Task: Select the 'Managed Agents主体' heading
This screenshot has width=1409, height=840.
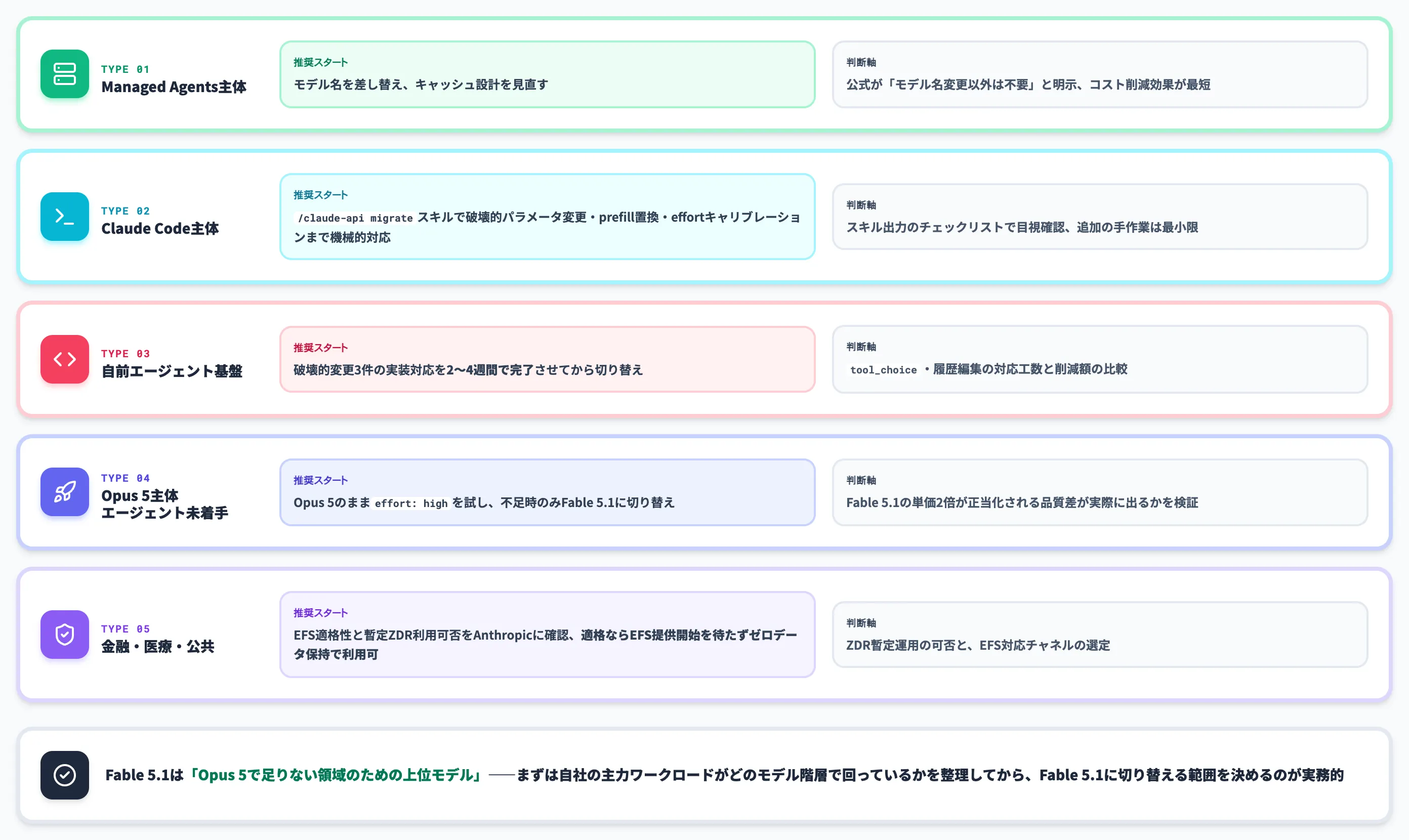Action: pyautogui.click(x=174, y=87)
